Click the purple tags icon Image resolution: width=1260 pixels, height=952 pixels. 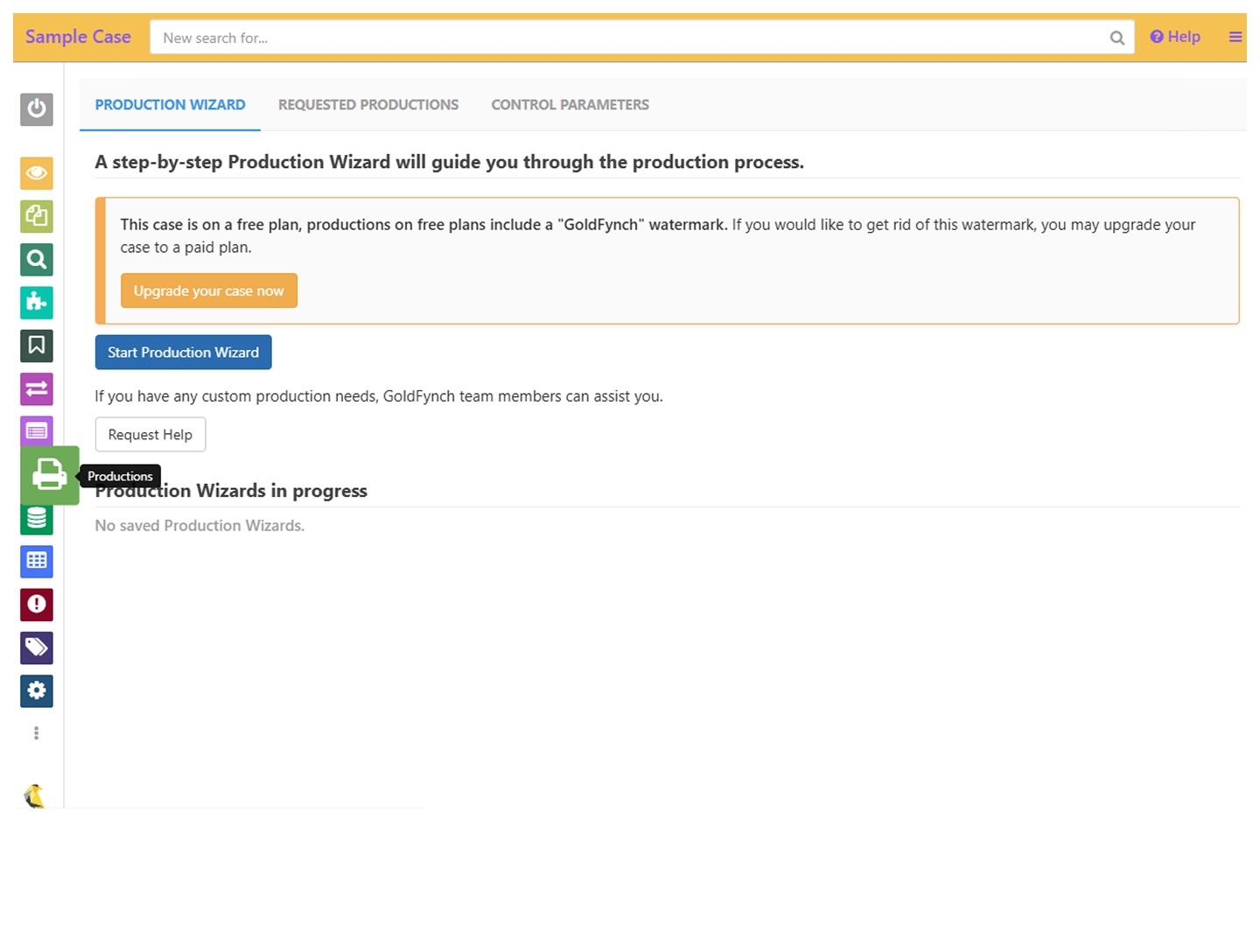tap(37, 647)
